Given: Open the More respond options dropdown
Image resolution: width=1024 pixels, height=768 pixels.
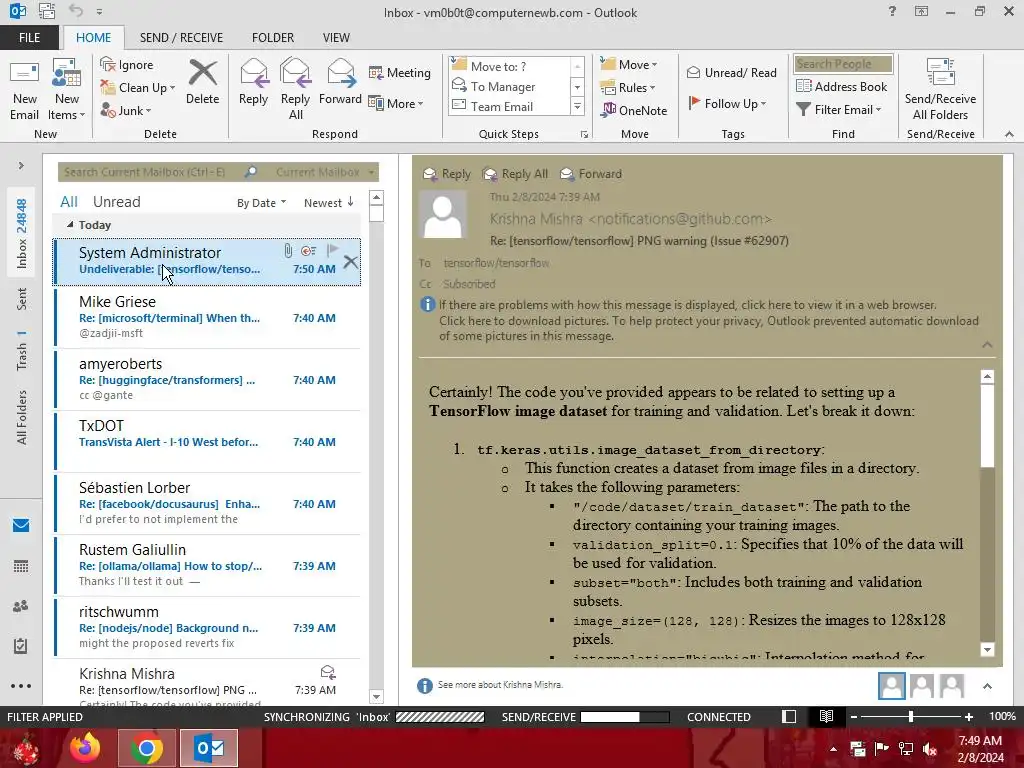Looking at the screenshot, I should [x=396, y=103].
